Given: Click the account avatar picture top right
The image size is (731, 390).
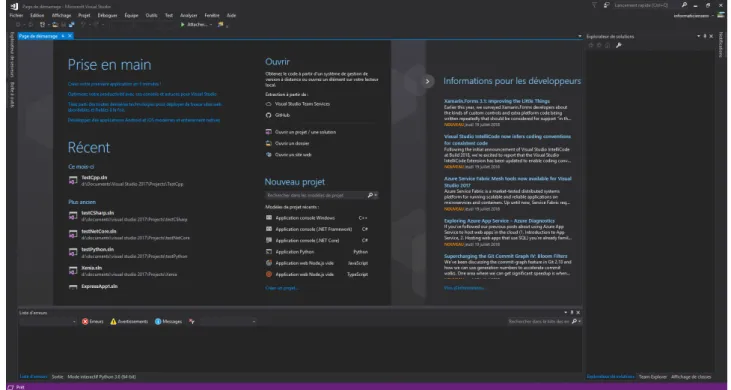Looking at the screenshot, I should (721, 16).
